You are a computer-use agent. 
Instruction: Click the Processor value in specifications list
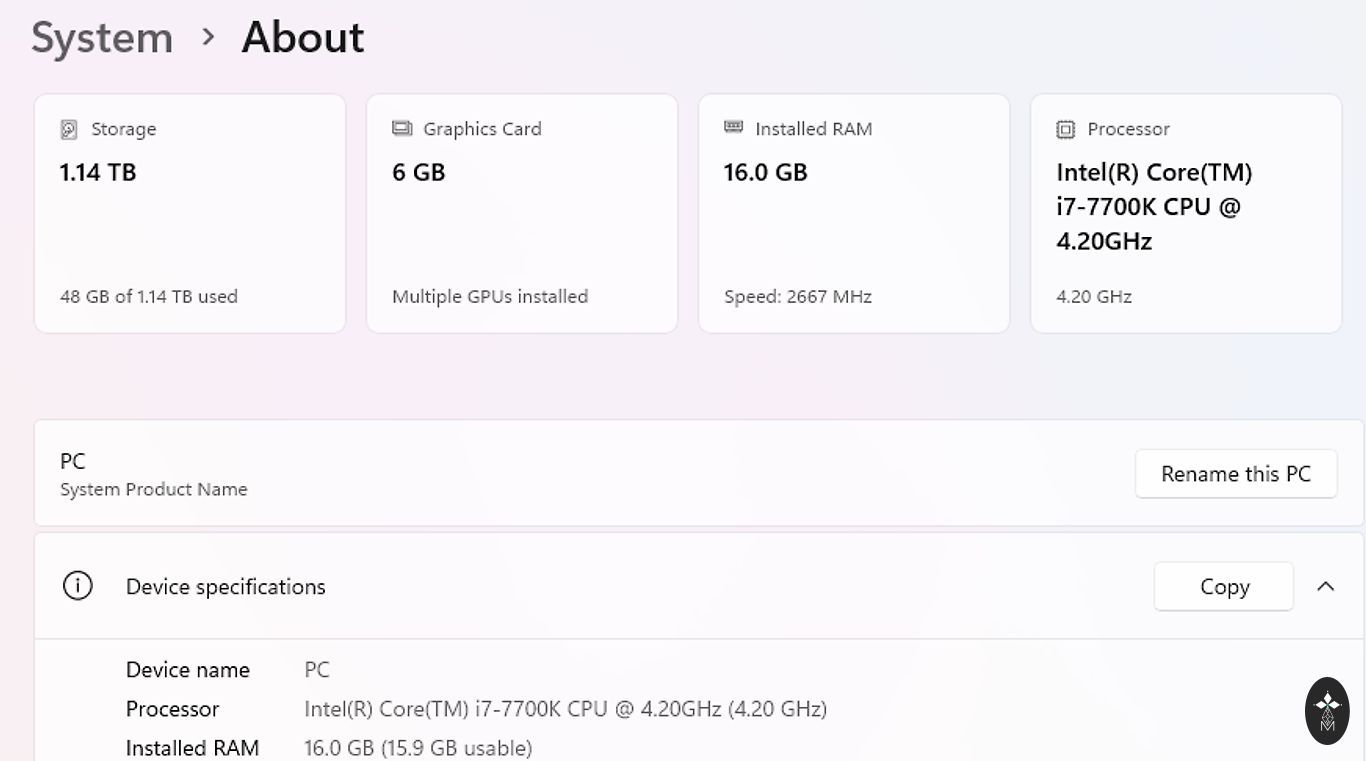pyautogui.click(x=565, y=709)
